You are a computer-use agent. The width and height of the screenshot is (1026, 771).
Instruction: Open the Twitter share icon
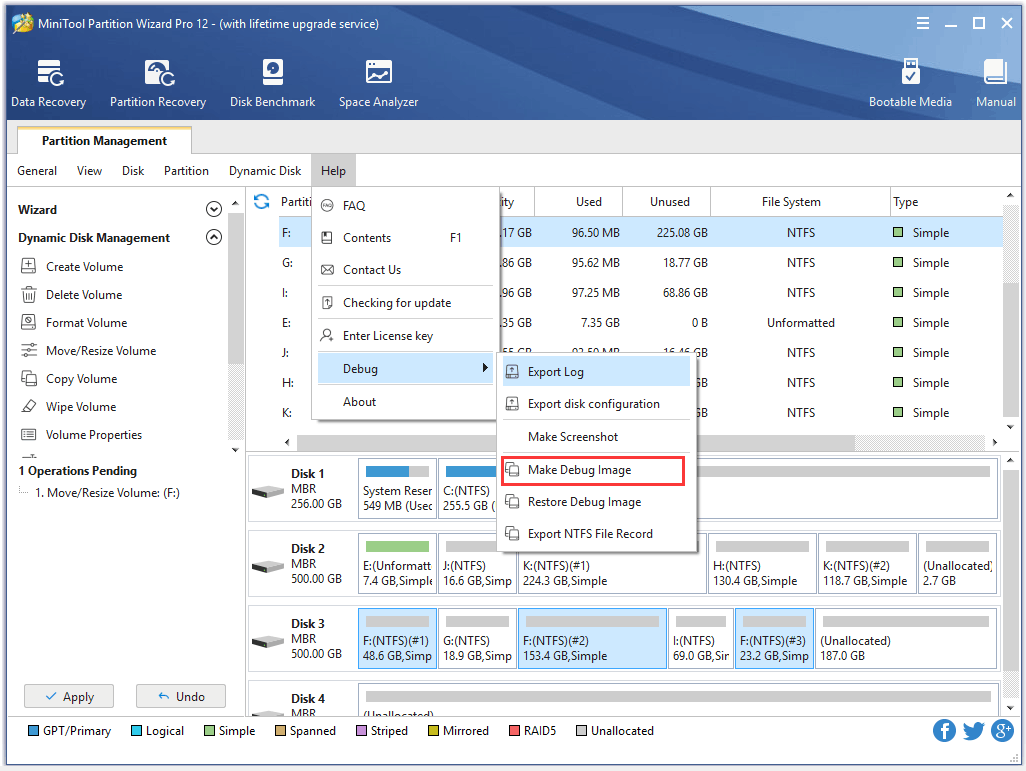click(973, 730)
